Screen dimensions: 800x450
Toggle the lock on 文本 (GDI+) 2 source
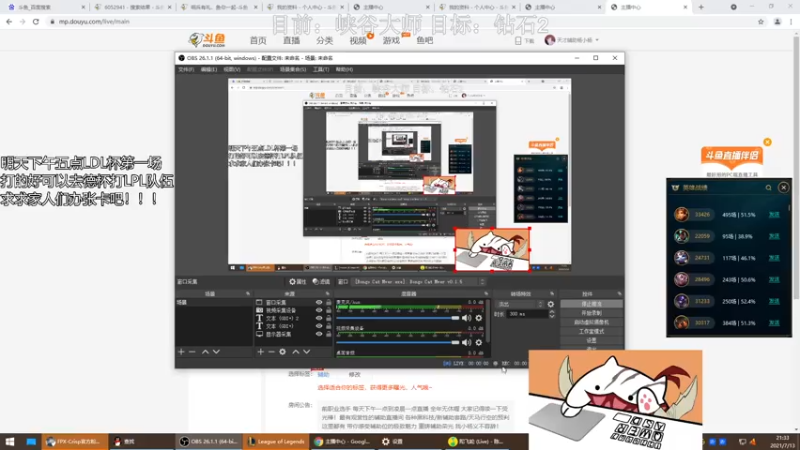click(329, 318)
